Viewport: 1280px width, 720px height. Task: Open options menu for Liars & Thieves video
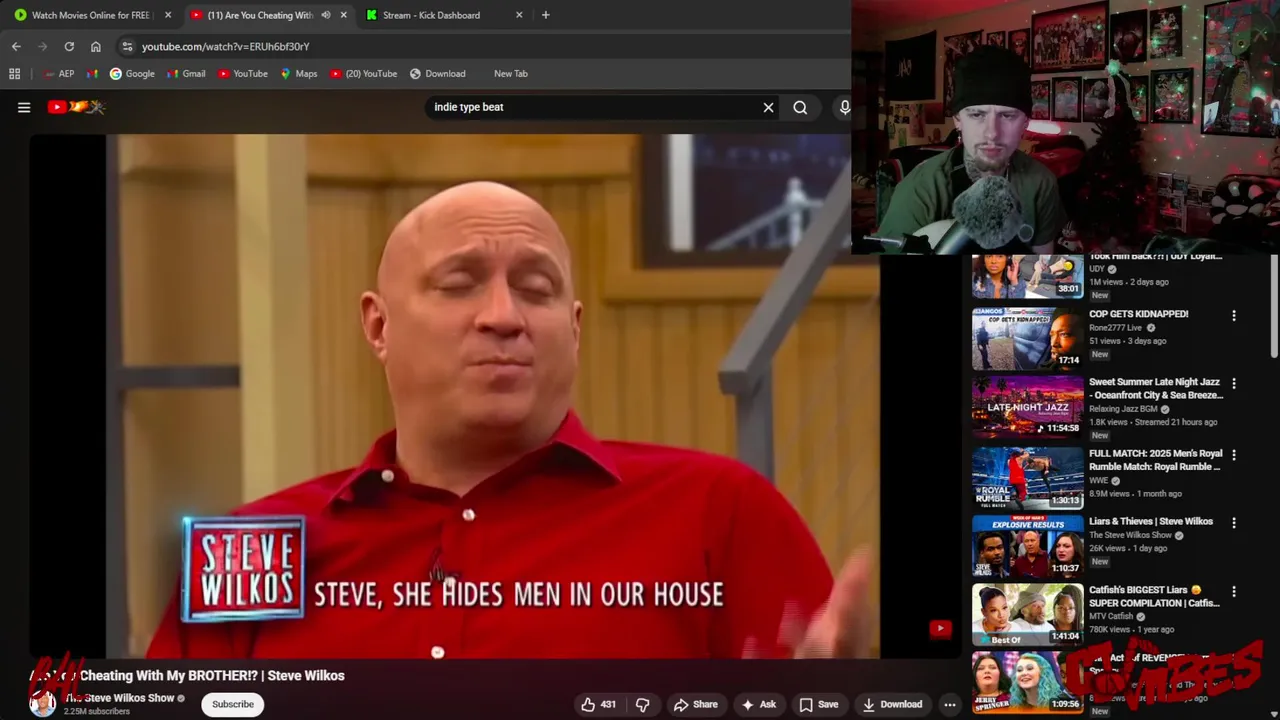1233,523
